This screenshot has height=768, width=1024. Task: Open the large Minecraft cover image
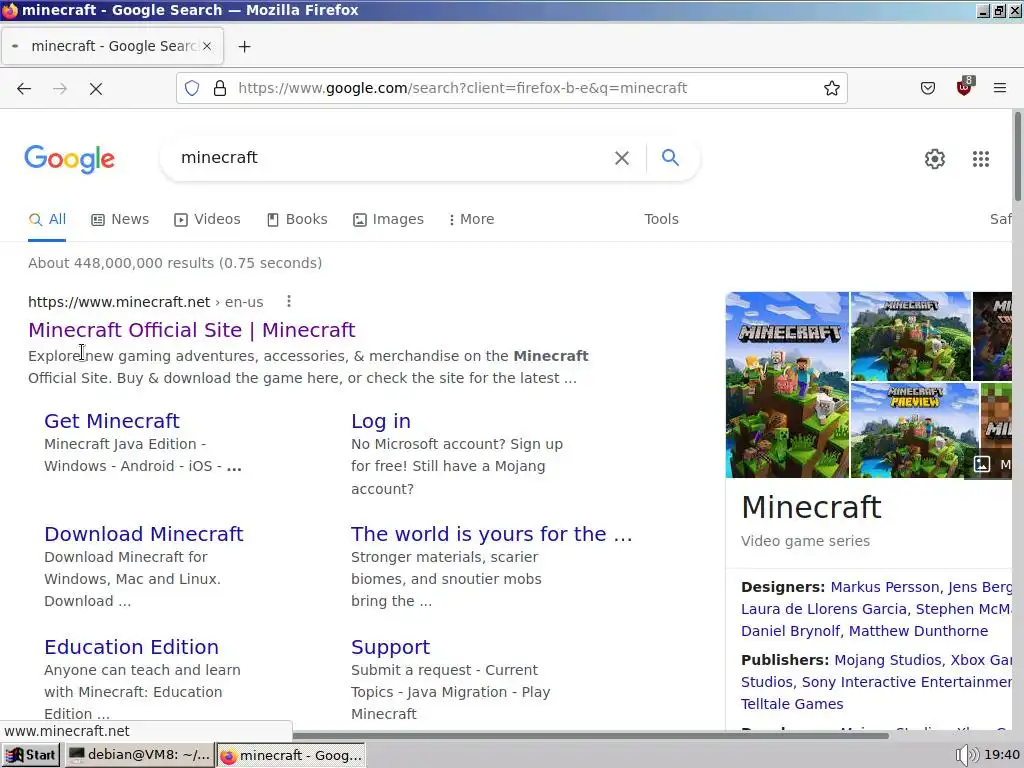tap(787, 385)
